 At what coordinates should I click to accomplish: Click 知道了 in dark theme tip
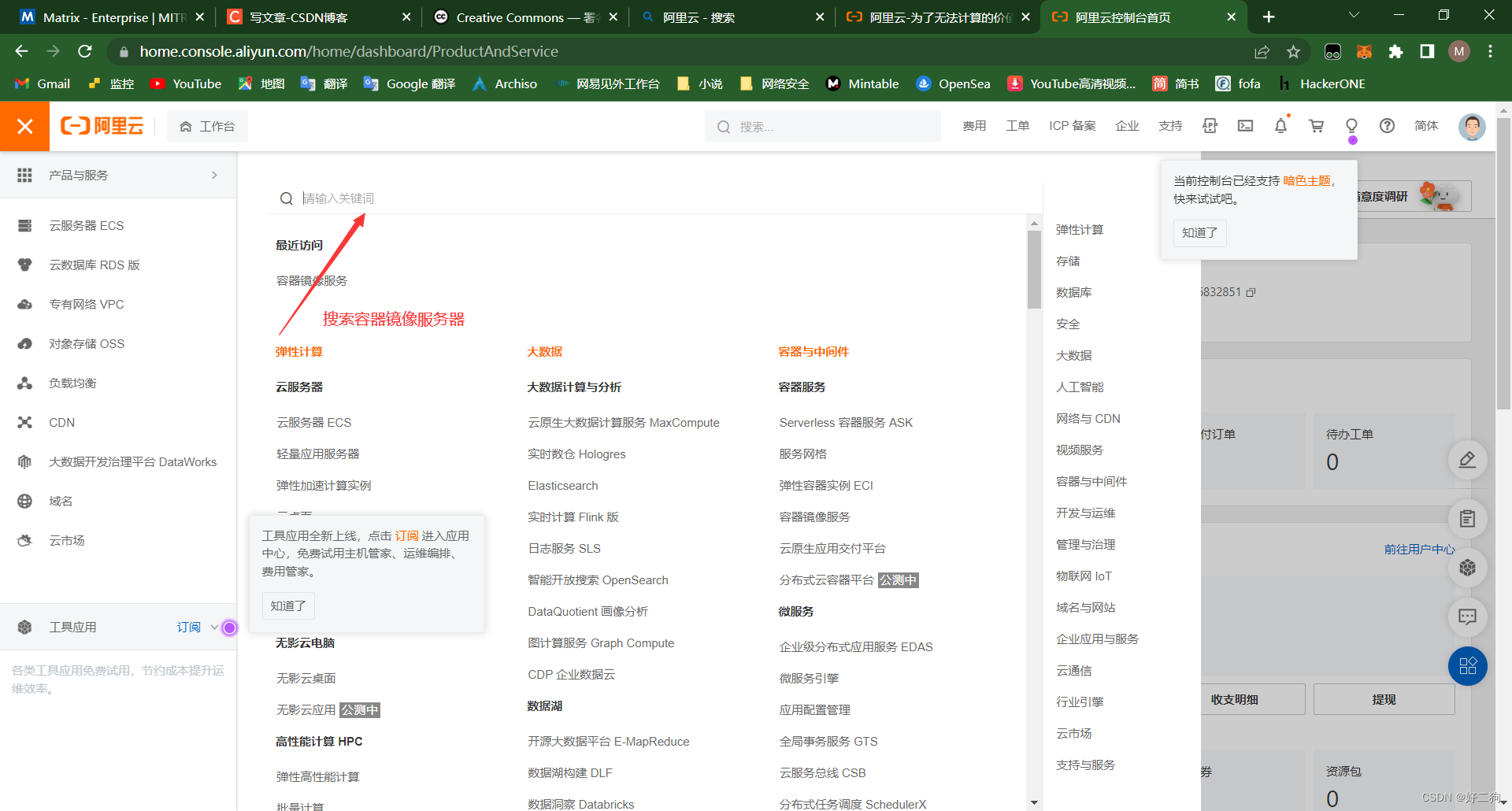coord(1199,233)
